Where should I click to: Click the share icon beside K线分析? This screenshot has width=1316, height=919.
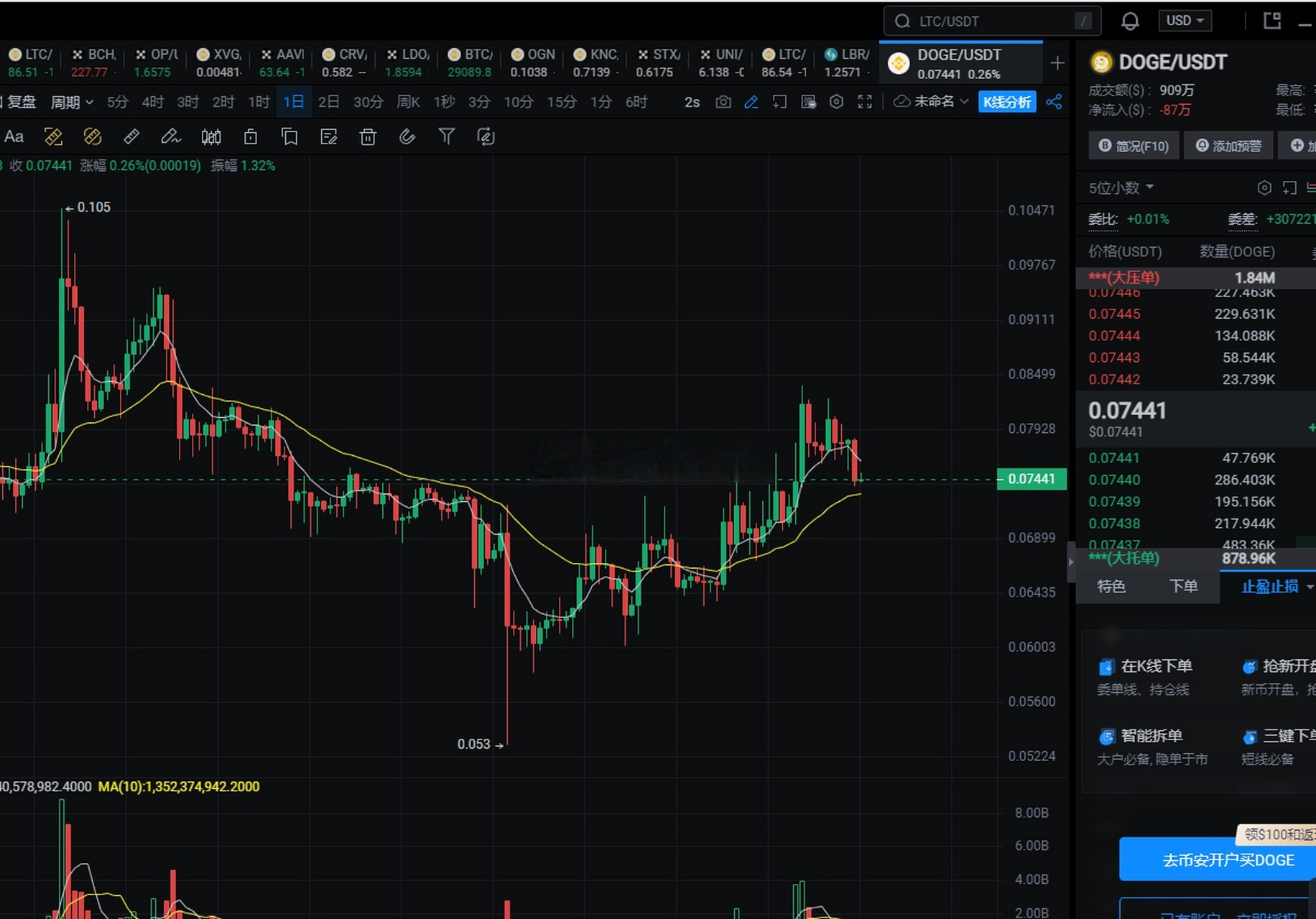coord(1054,102)
